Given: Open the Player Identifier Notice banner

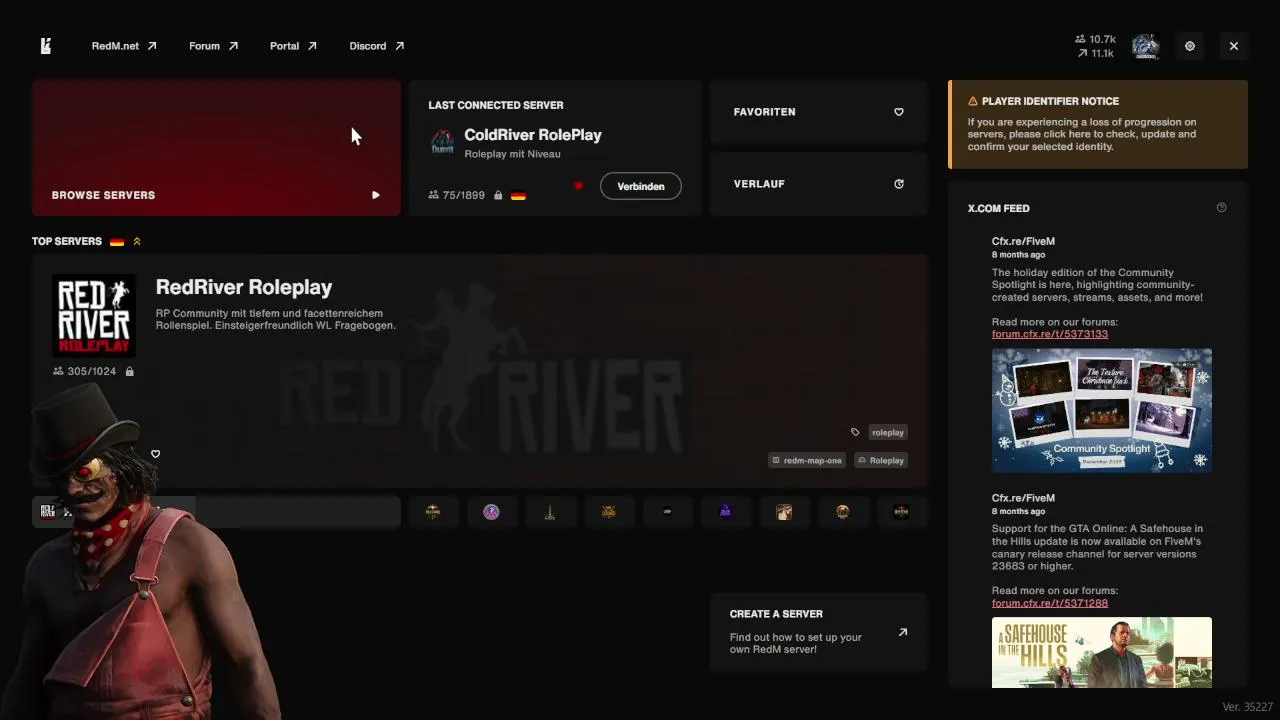Looking at the screenshot, I should tap(1098, 124).
